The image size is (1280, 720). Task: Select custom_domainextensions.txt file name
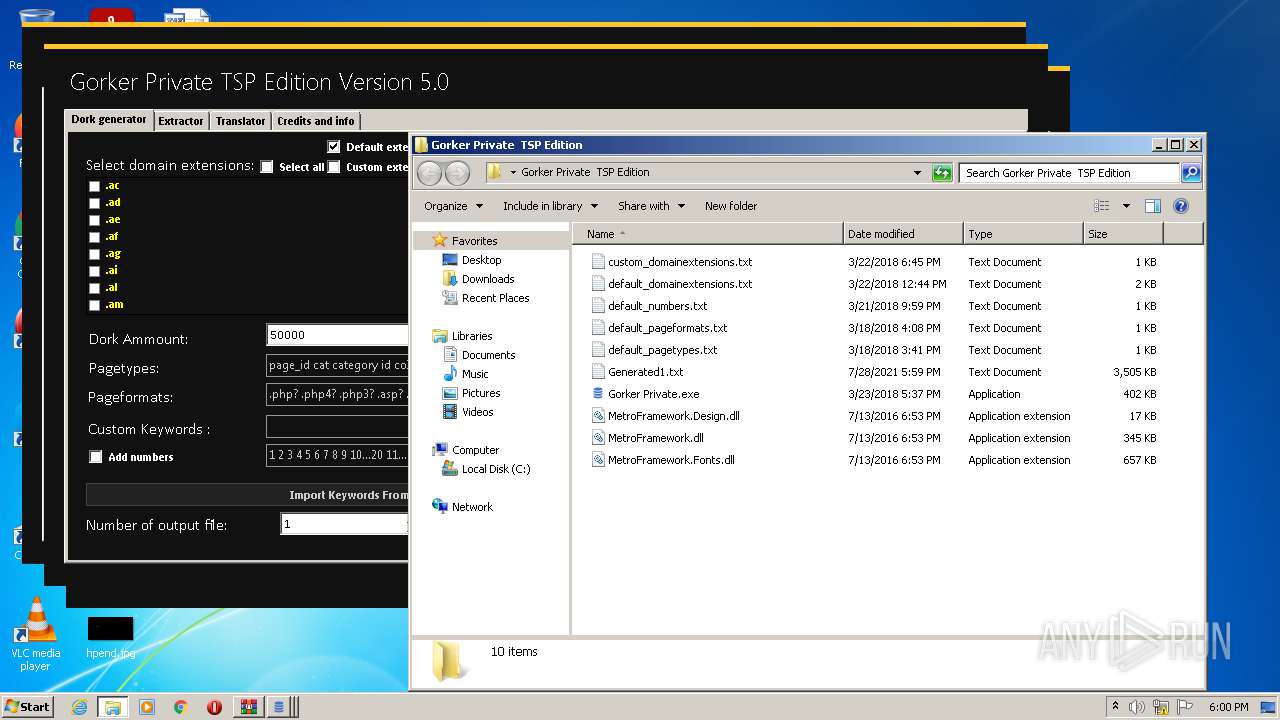tap(680, 262)
